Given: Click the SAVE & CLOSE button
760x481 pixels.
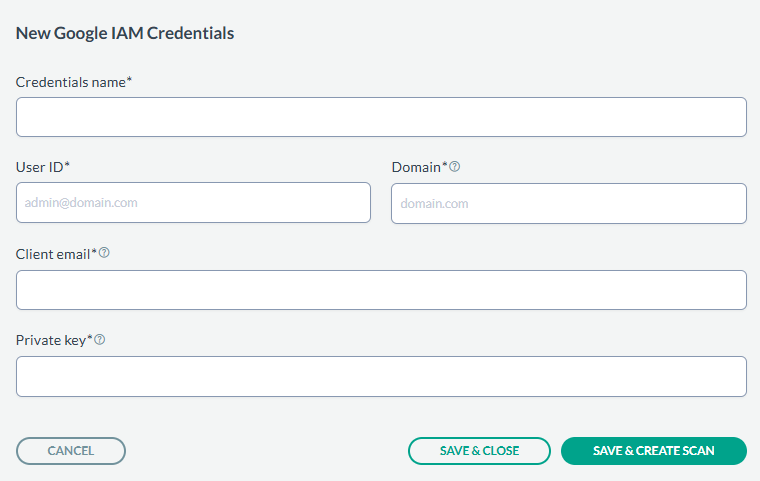Looking at the screenshot, I should tap(479, 451).
